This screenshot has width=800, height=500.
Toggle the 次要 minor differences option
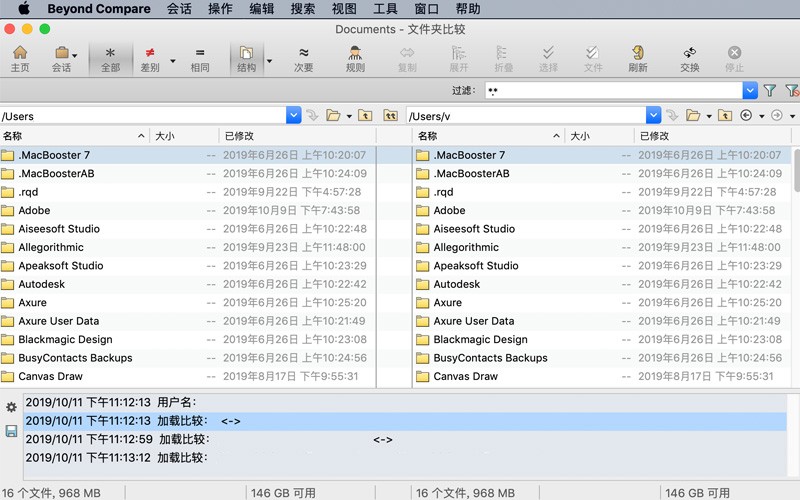point(304,59)
